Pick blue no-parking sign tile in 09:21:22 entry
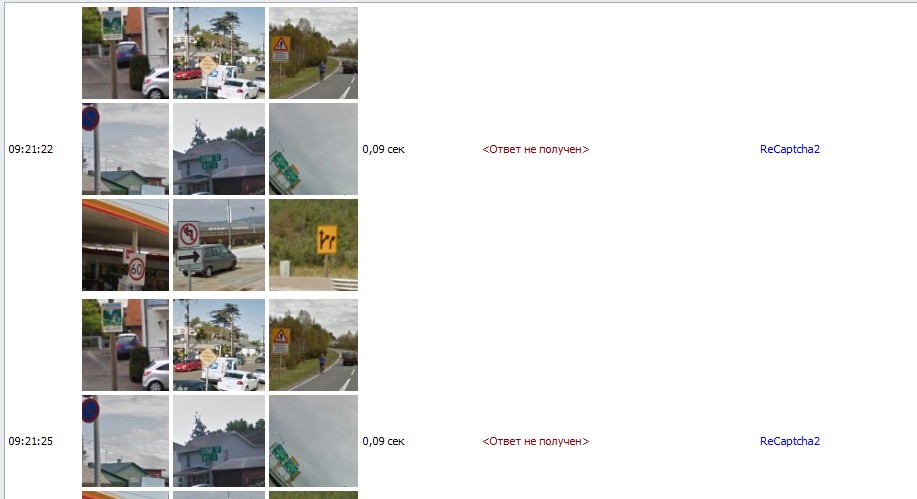 pyautogui.click(x=125, y=149)
